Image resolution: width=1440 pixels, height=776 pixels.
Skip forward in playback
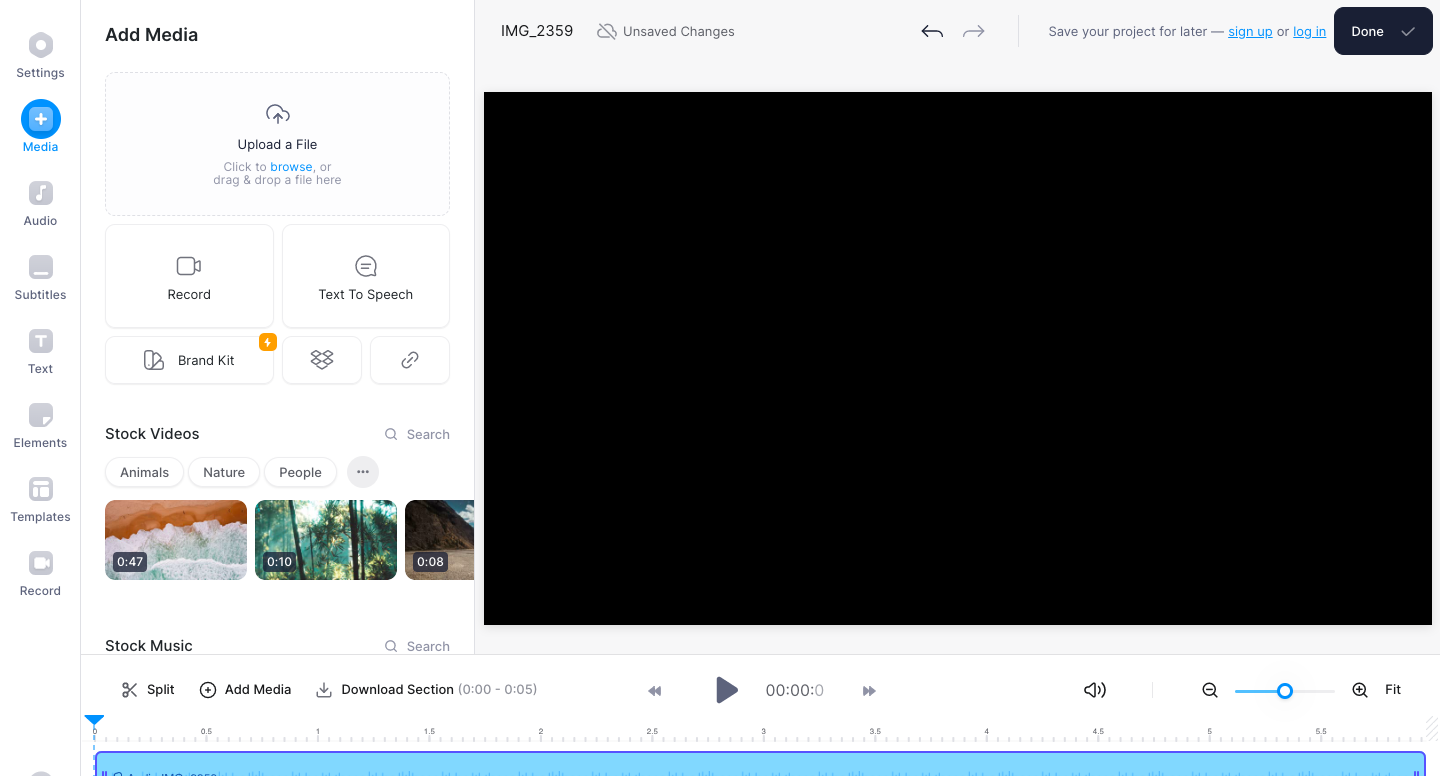pos(869,691)
